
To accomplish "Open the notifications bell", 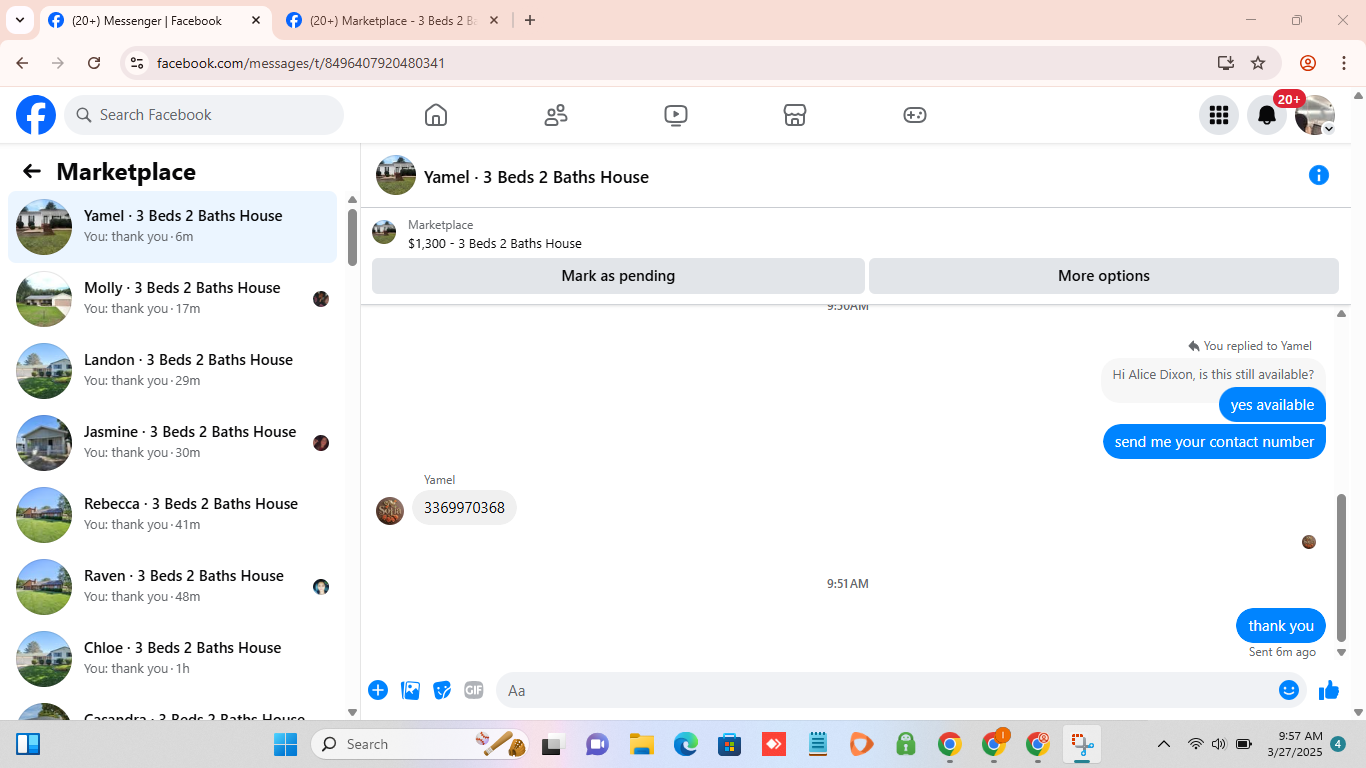I will [1267, 115].
